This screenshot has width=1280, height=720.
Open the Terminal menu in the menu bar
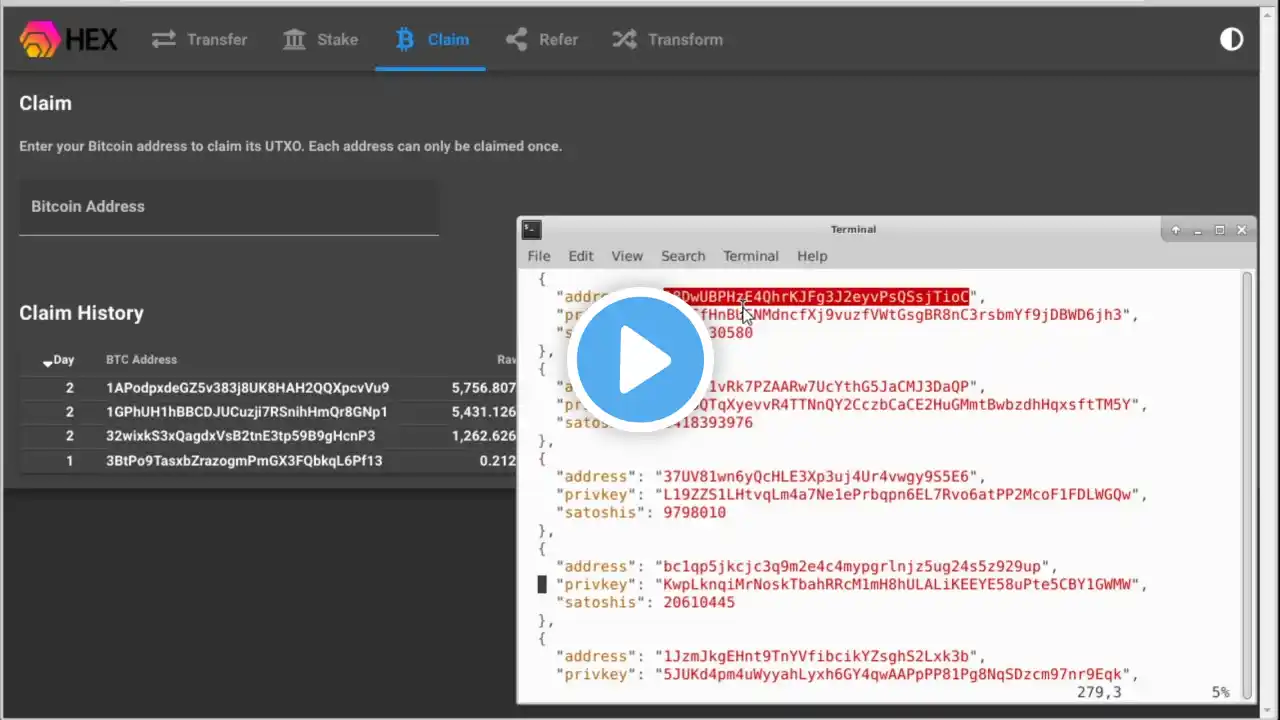point(751,256)
